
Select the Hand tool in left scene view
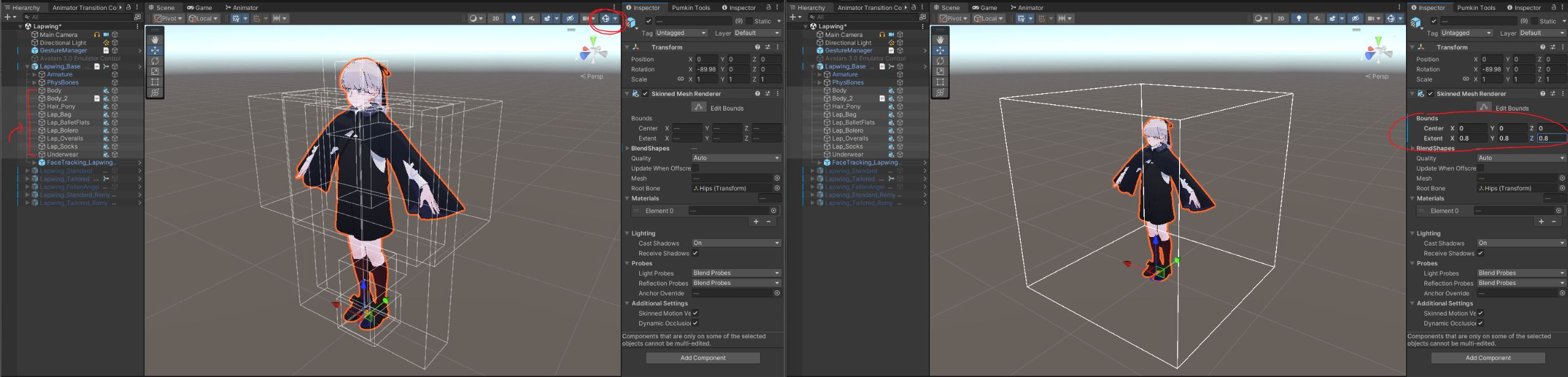coord(155,40)
